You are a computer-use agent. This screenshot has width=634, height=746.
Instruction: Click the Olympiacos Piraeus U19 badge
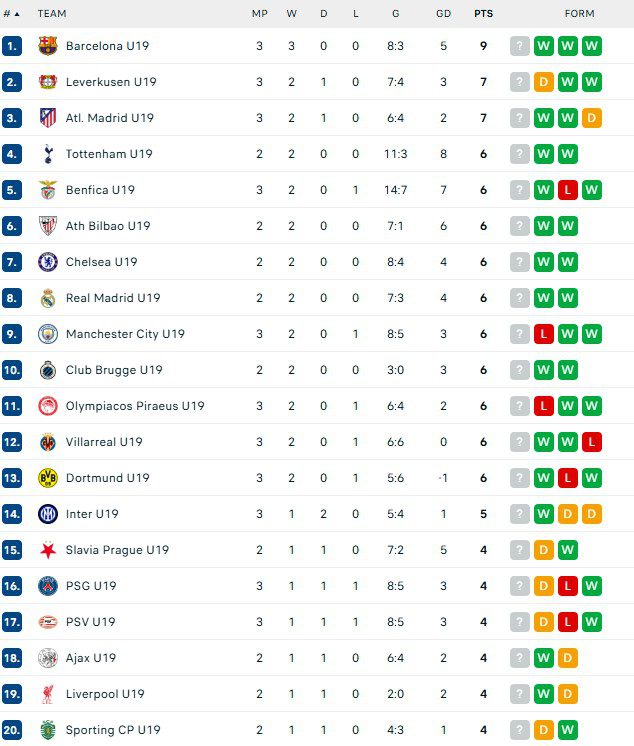click(48, 406)
